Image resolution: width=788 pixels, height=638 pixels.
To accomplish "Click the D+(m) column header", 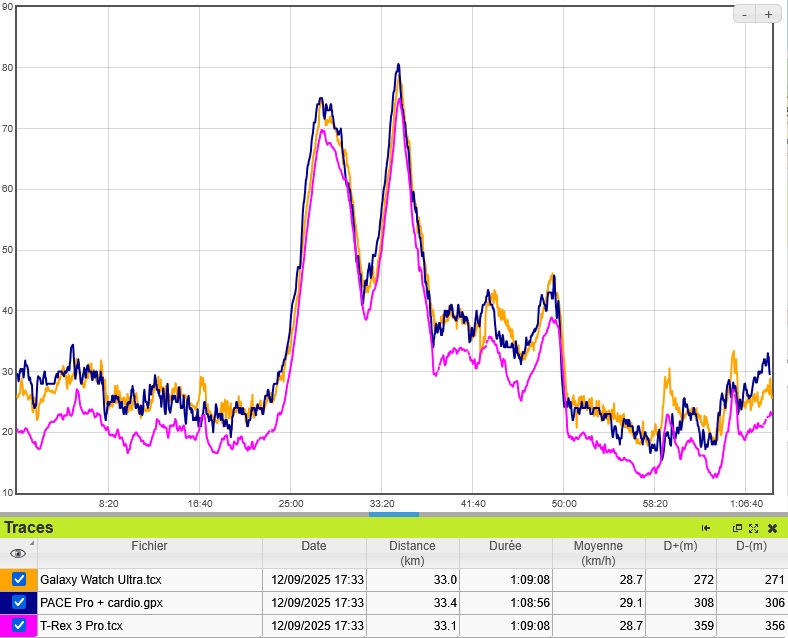I will point(680,547).
